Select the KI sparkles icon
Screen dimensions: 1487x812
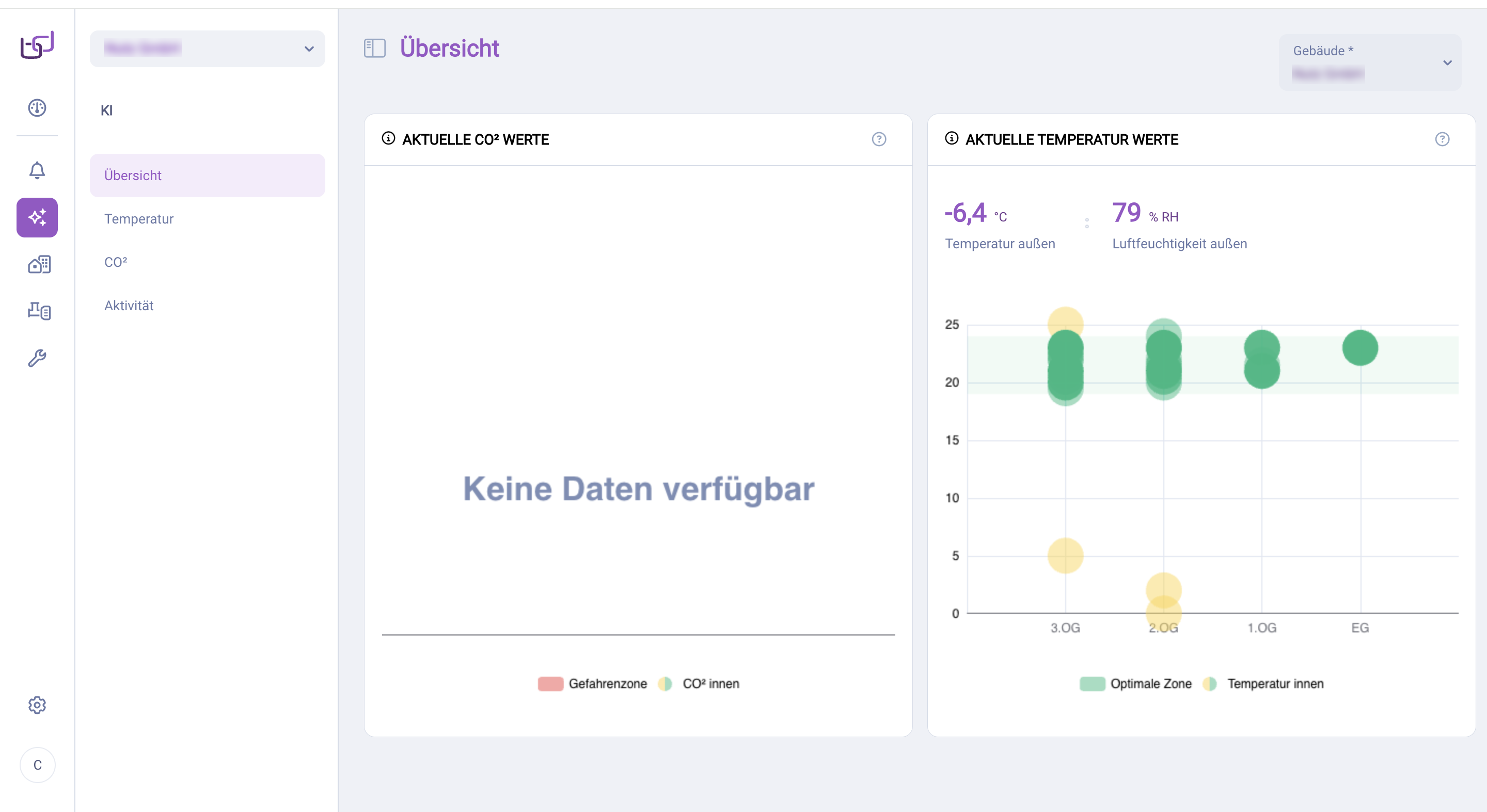(37, 217)
